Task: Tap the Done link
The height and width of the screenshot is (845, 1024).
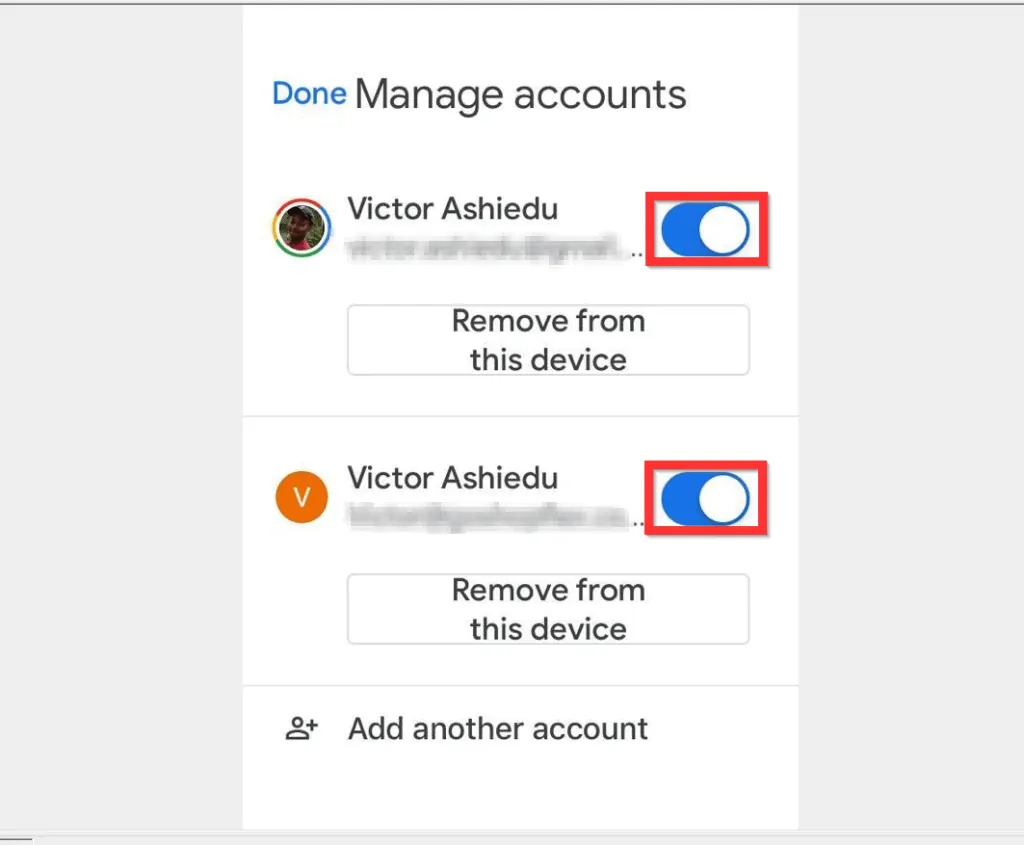Action: (309, 94)
